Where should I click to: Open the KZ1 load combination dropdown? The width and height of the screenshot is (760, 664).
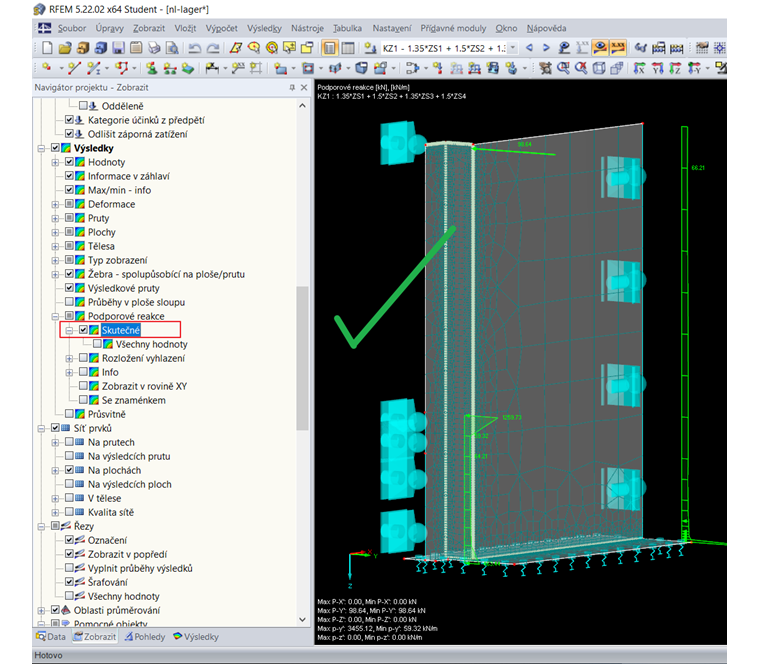tap(513, 48)
